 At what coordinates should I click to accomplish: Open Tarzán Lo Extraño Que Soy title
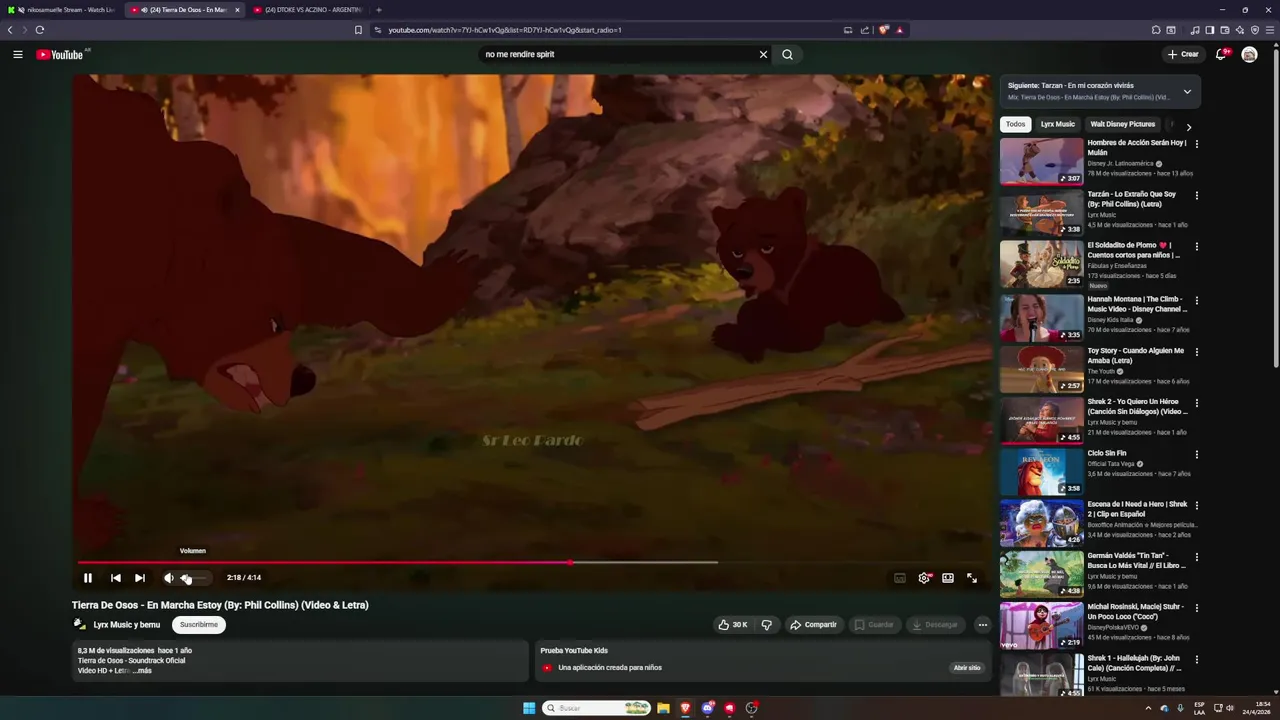pos(1132,199)
